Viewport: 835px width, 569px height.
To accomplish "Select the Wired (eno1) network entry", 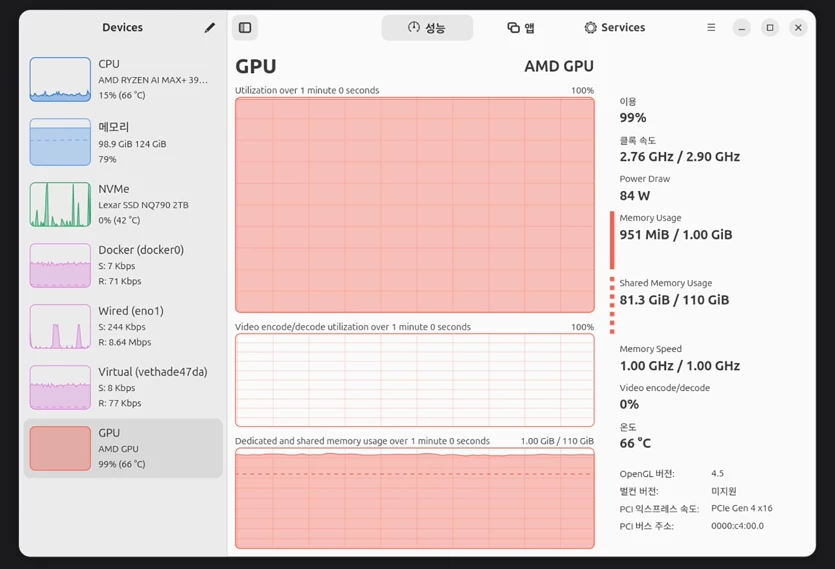I will point(123,326).
